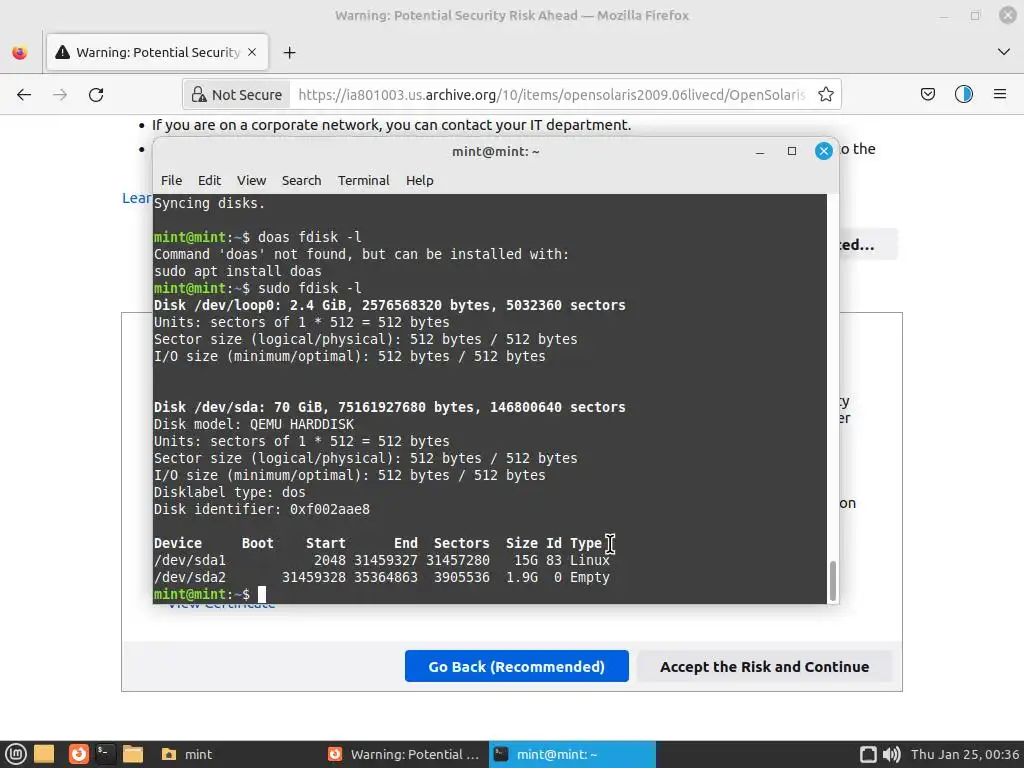Switch to the mint file manager window
The height and width of the screenshot is (768, 1024).
tap(187, 754)
